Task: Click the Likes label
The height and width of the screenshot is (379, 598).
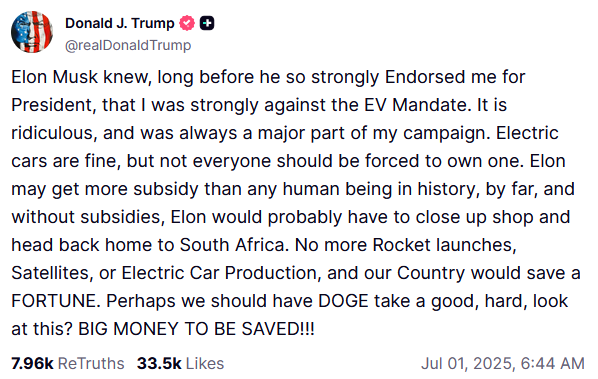Action: click(205, 363)
